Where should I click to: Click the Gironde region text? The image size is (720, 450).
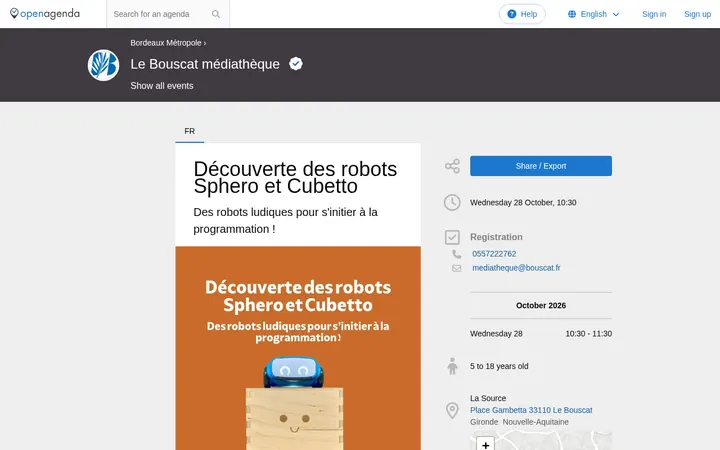[484, 422]
